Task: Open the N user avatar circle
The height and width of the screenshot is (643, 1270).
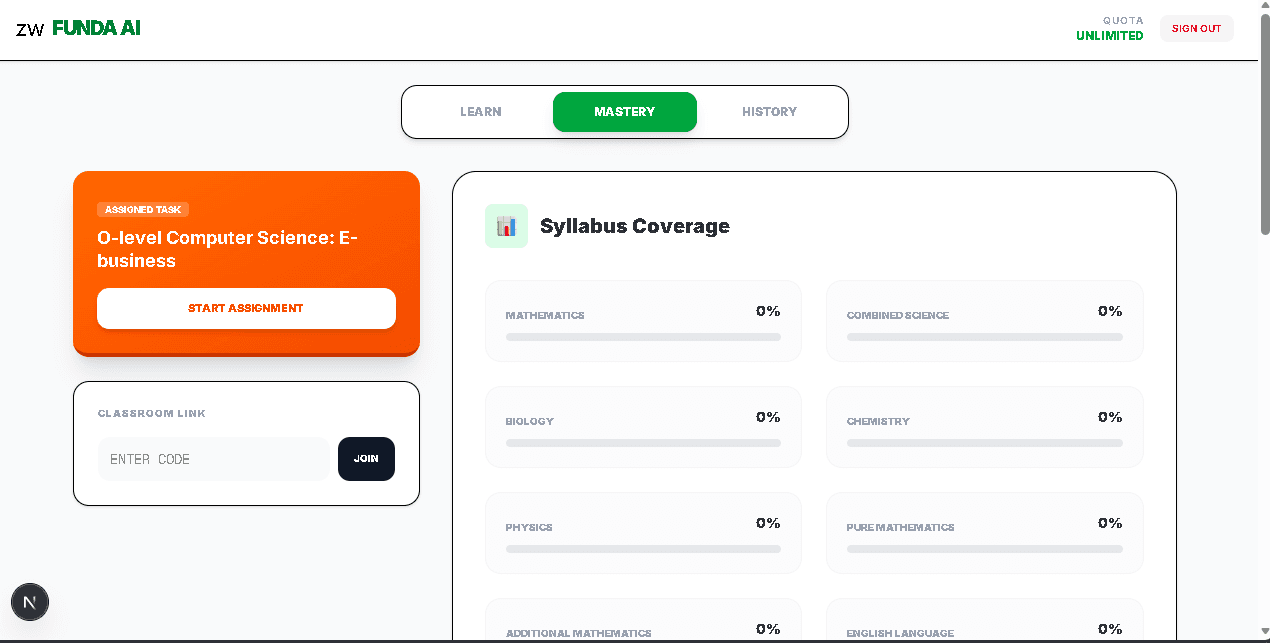Action: 29,601
